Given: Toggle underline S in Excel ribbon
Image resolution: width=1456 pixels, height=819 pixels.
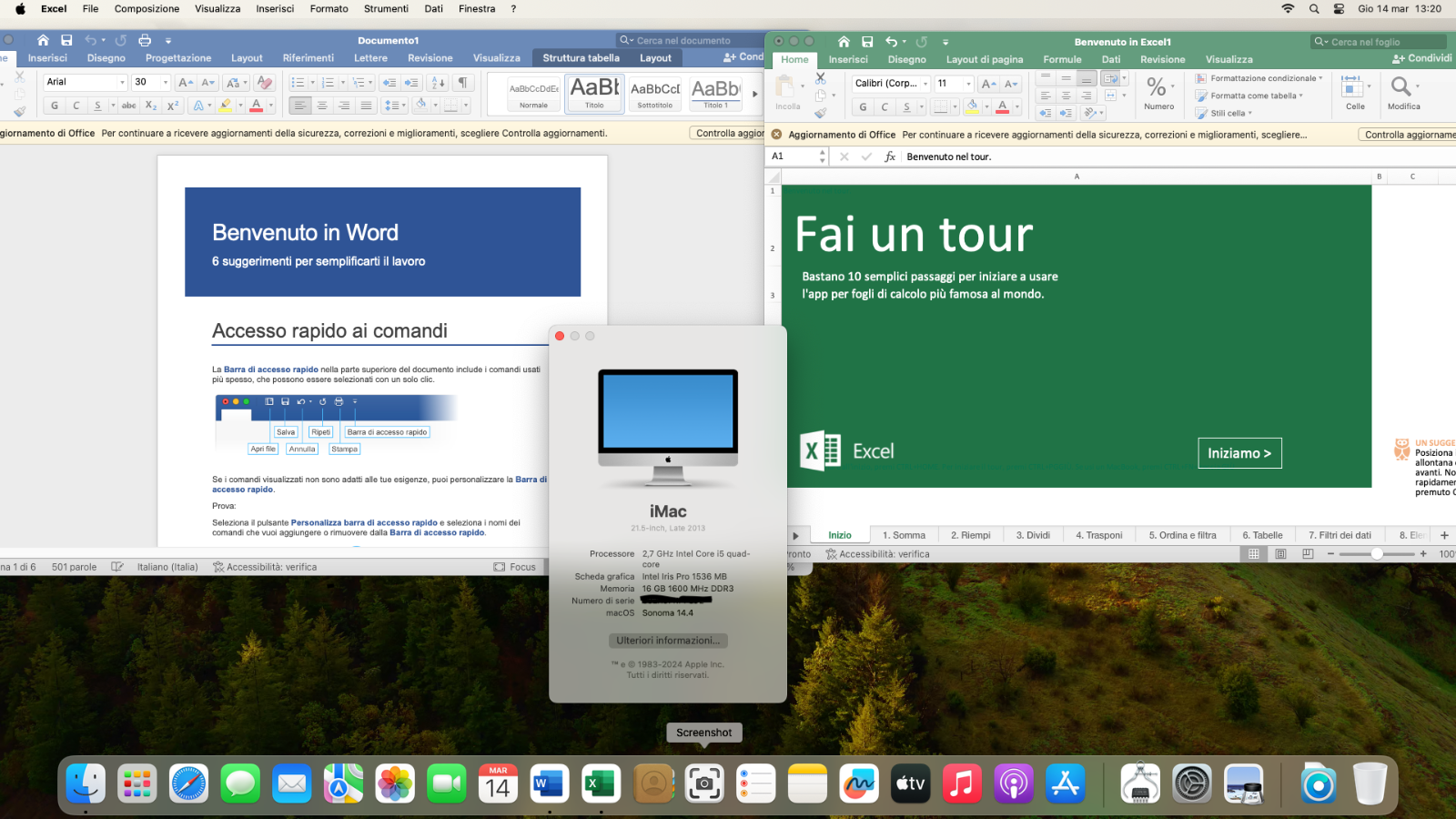Looking at the screenshot, I should click(906, 107).
